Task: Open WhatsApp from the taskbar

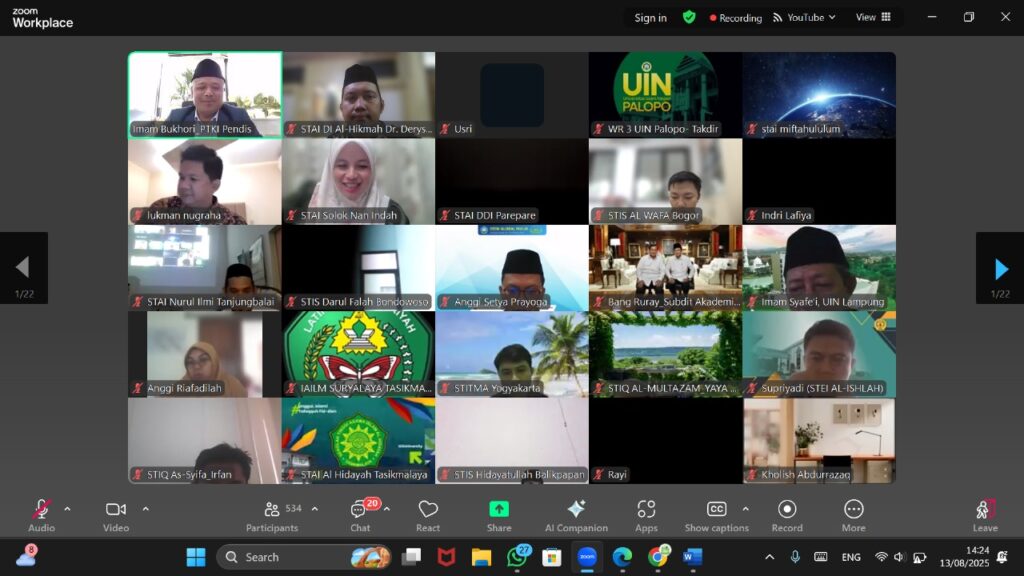Action: 517,557
